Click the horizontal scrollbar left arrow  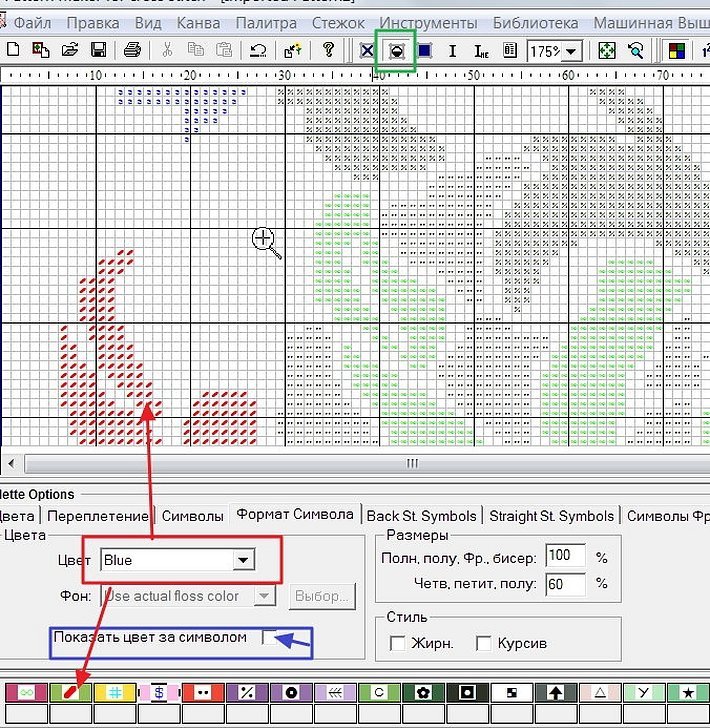pos(11,463)
